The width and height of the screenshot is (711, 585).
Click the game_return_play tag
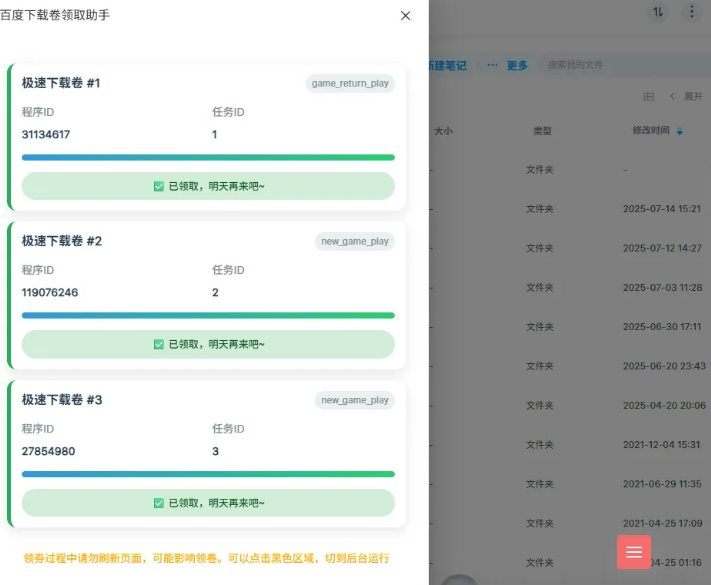(x=350, y=83)
